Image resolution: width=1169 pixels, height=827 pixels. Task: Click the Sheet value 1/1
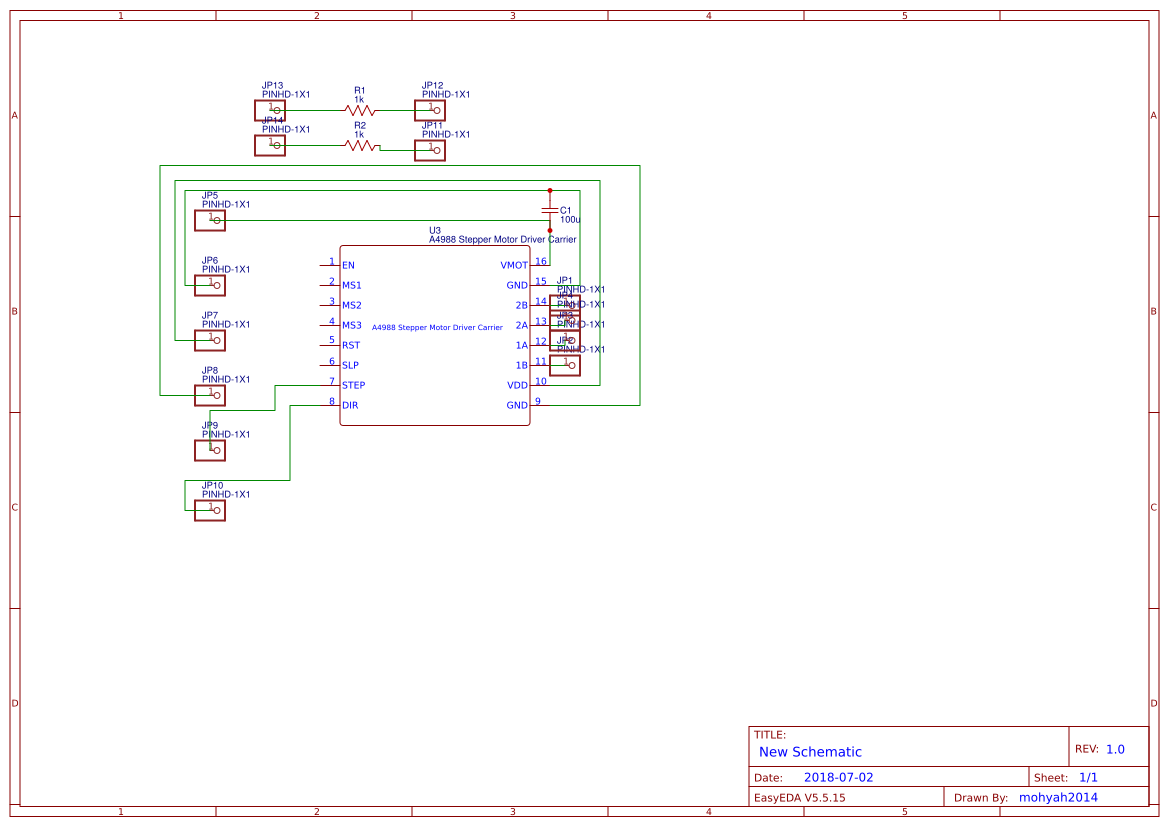point(1088,777)
